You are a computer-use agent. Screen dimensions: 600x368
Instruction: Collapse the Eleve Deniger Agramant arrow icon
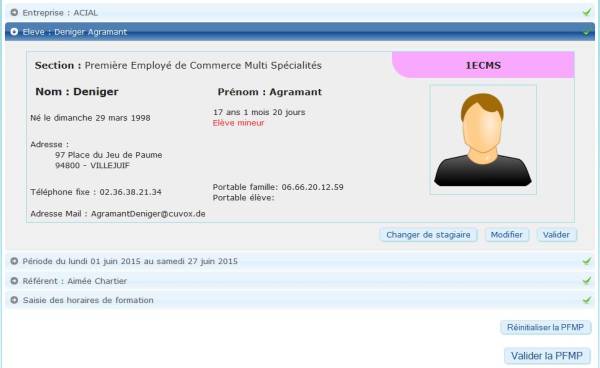14,32
